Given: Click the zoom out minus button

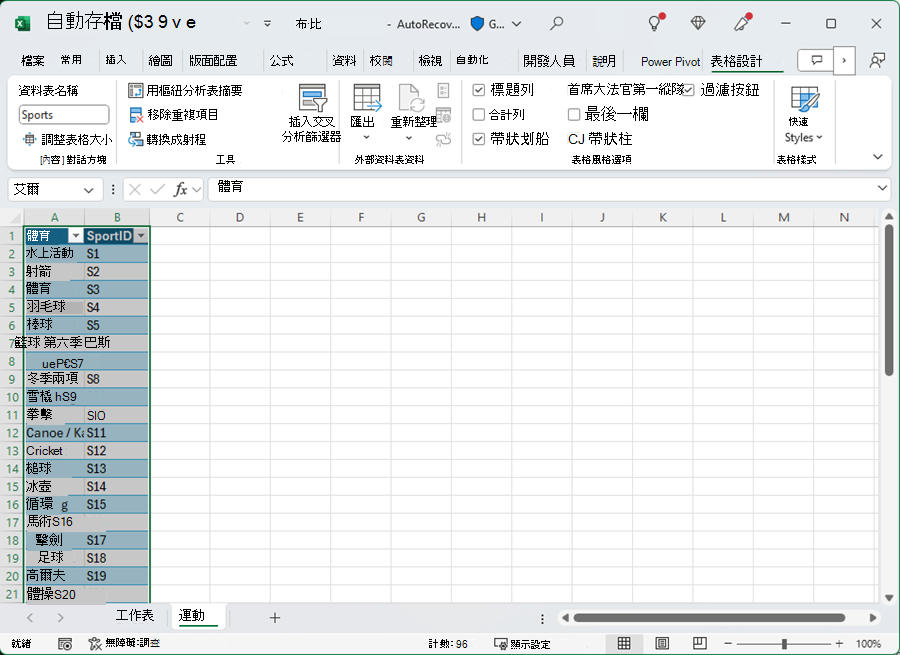Looking at the screenshot, I should [728, 644].
